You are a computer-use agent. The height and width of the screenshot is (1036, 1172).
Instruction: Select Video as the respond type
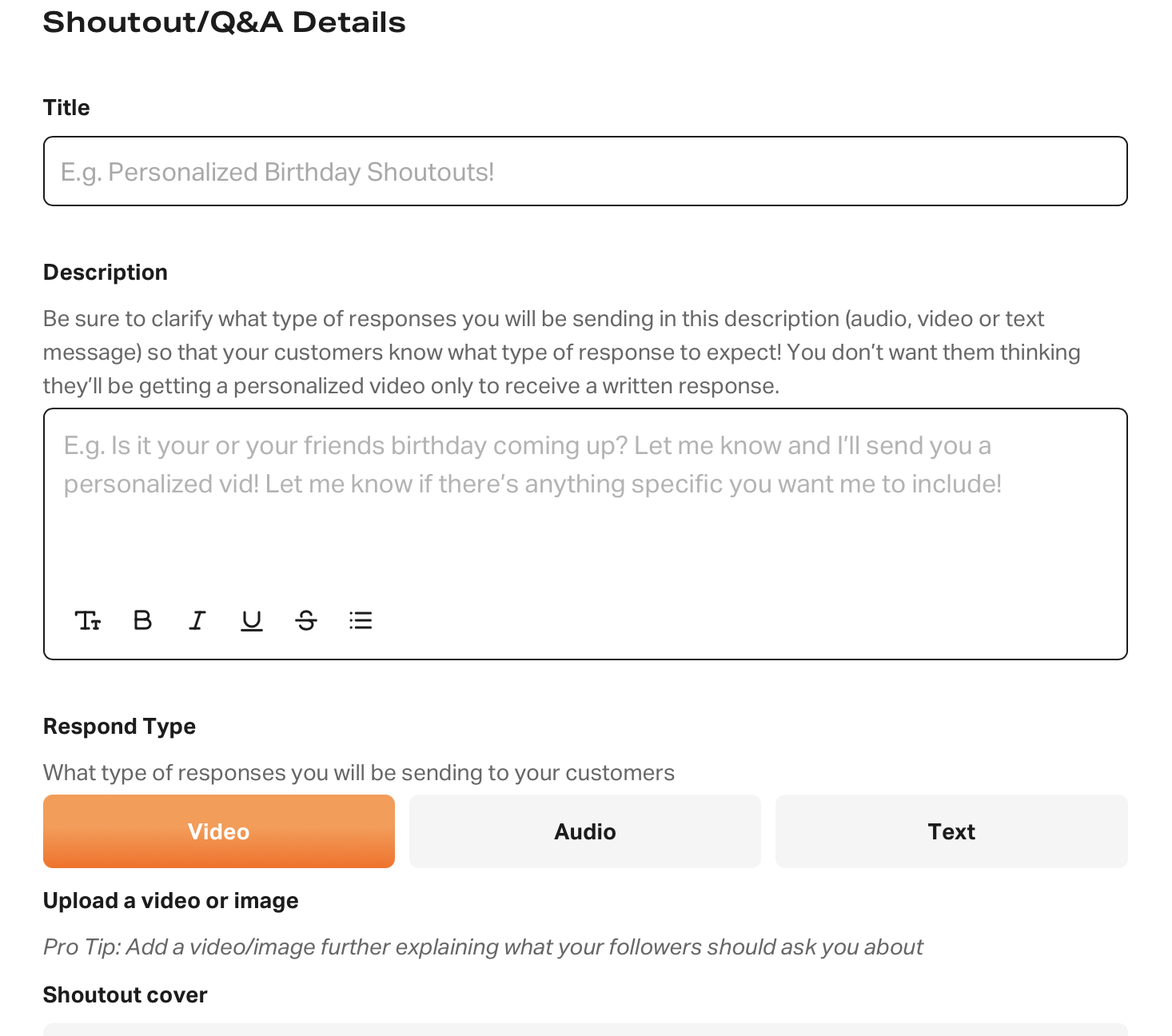click(219, 831)
